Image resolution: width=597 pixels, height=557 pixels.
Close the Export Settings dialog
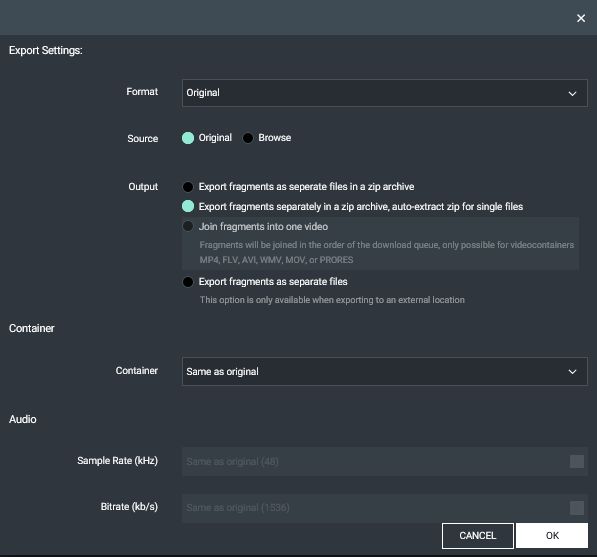click(x=581, y=18)
